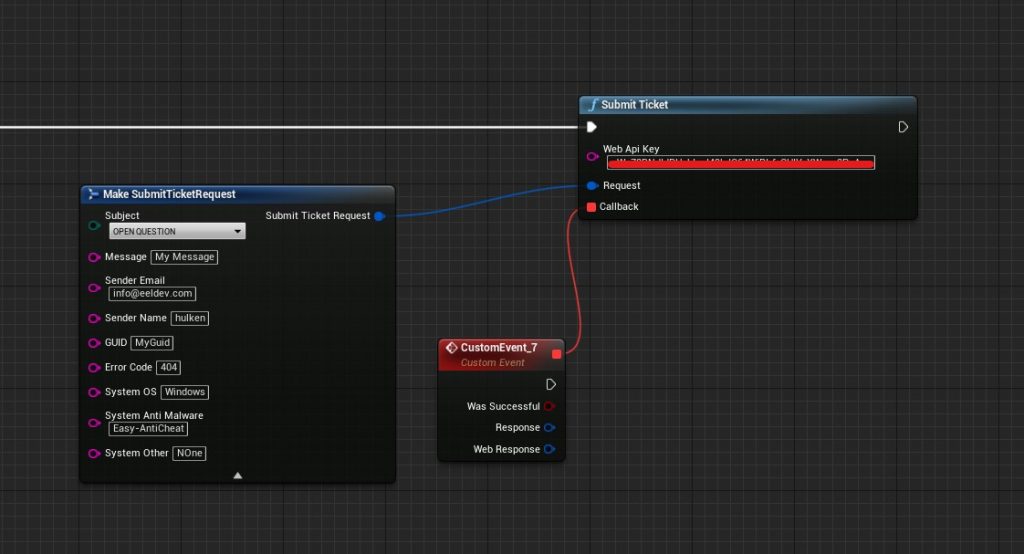The width and height of the screenshot is (1024, 554).
Task: Click the blue Request input pin
Action: point(592,185)
